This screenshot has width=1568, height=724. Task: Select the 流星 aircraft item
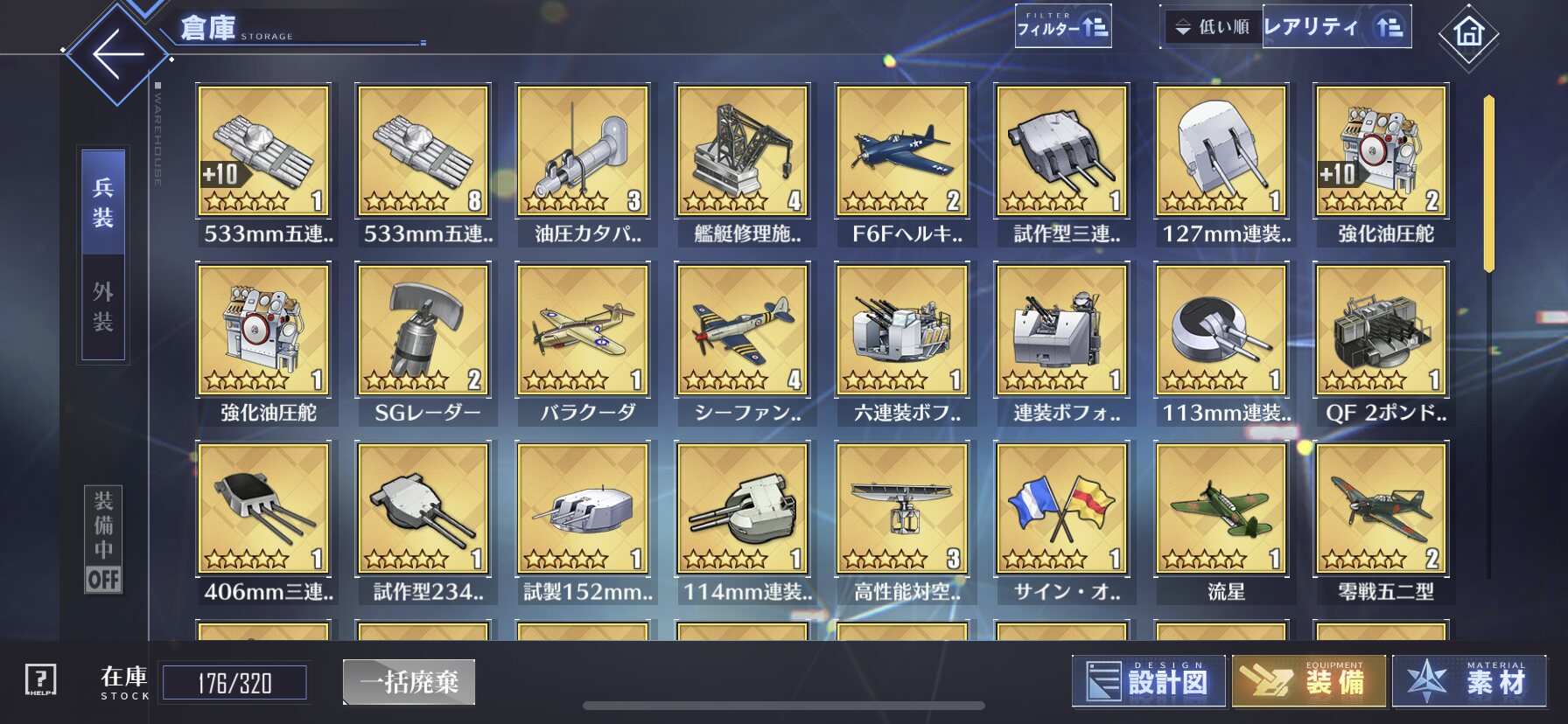coord(1221,523)
